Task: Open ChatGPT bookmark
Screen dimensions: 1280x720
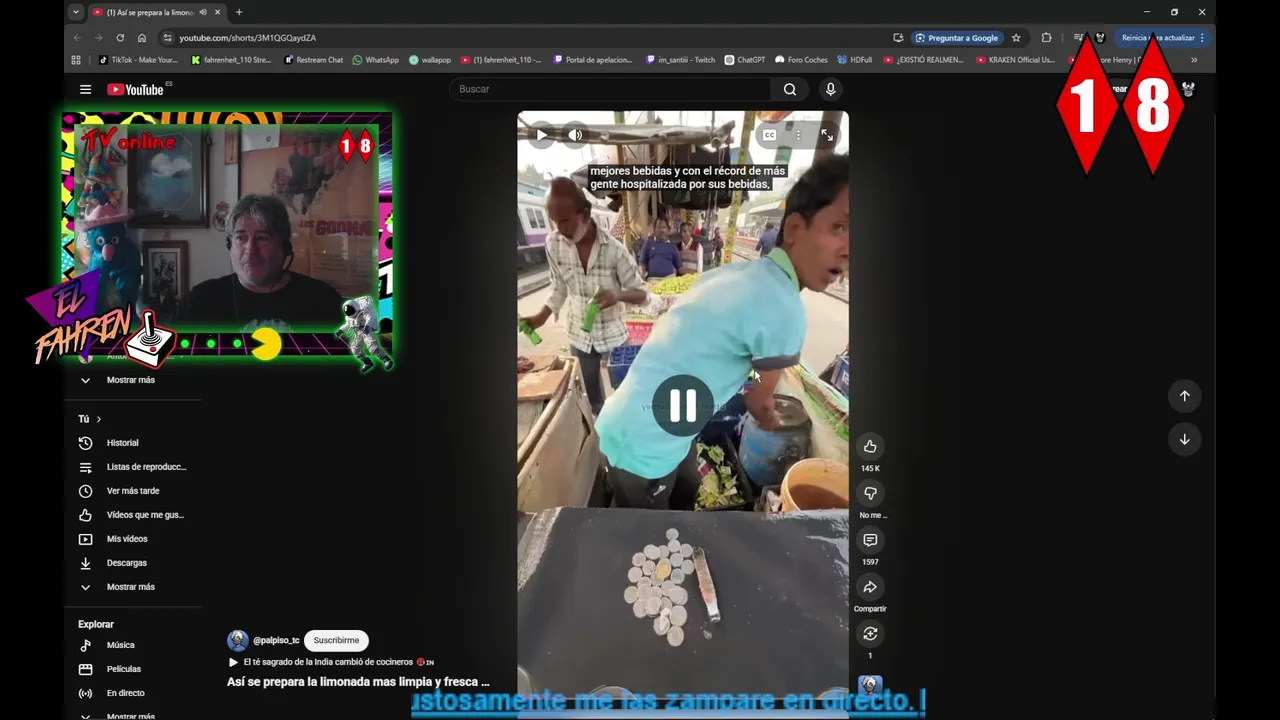Action: (x=745, y=60)
